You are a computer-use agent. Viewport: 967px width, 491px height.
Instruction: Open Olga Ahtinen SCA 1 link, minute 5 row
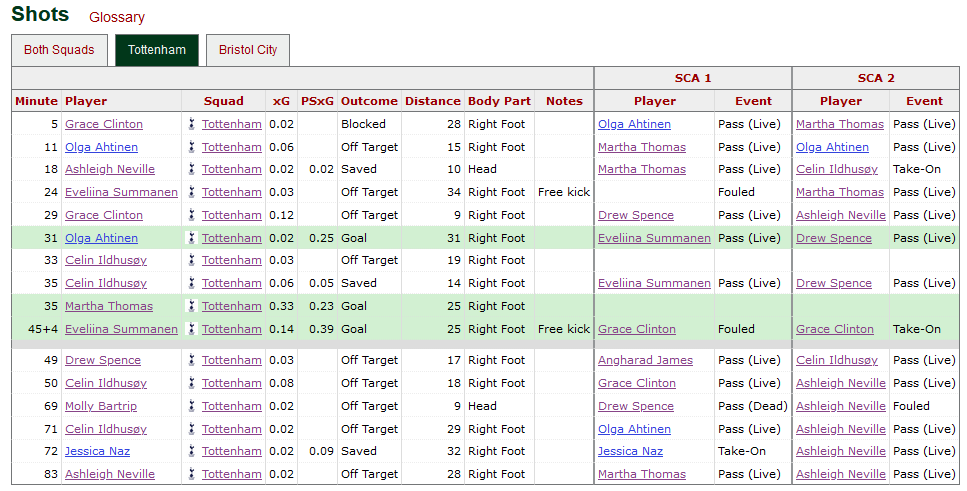634,124
